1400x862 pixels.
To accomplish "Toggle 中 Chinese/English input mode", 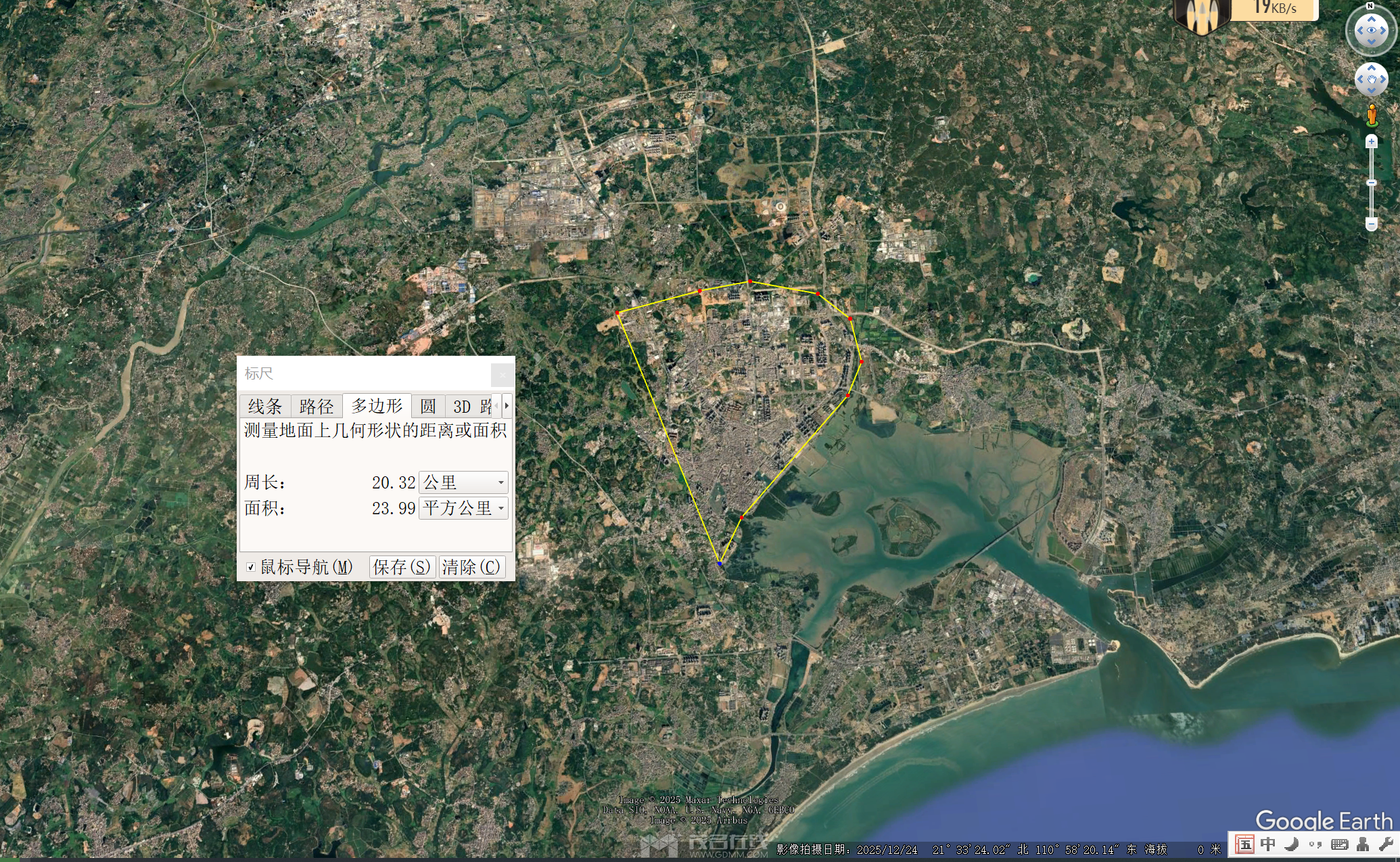I will pyautogui.click(x=1267, y=844).
